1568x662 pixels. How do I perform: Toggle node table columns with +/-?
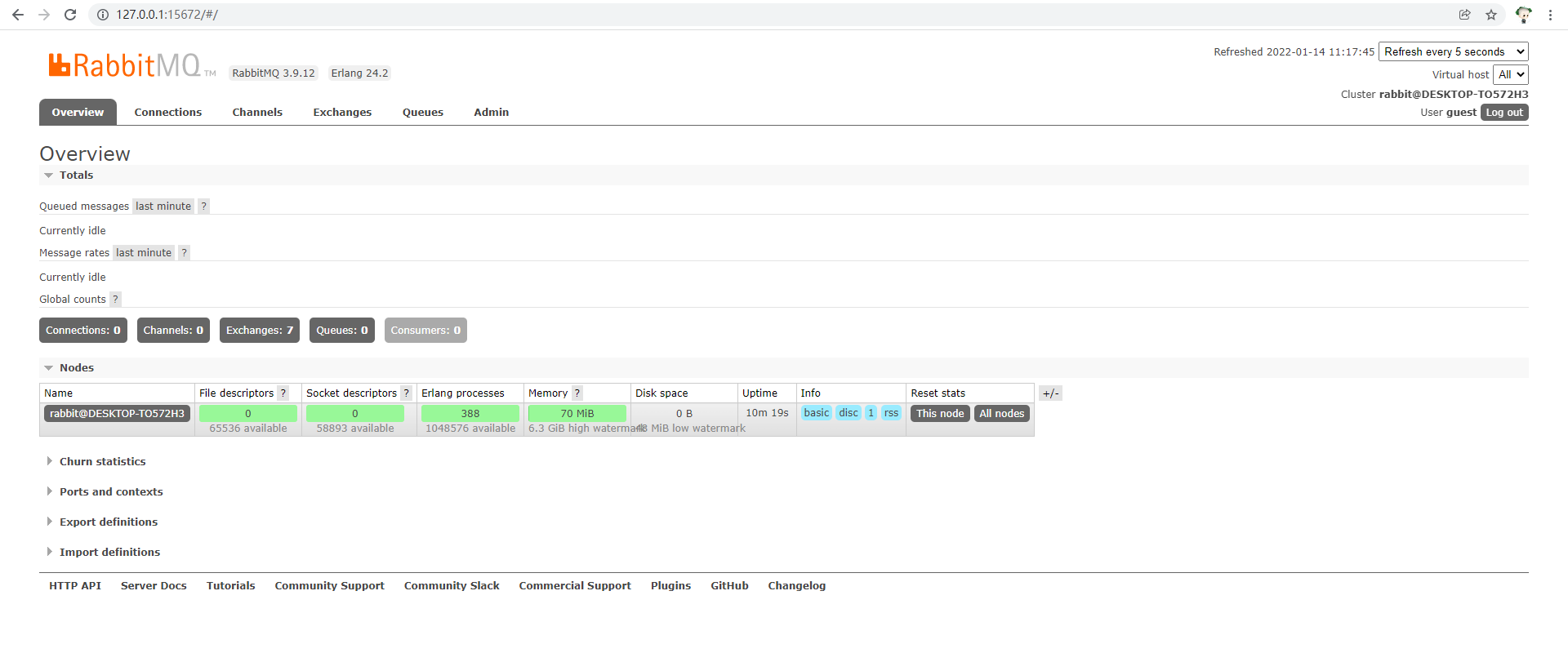coord(1051,393)
